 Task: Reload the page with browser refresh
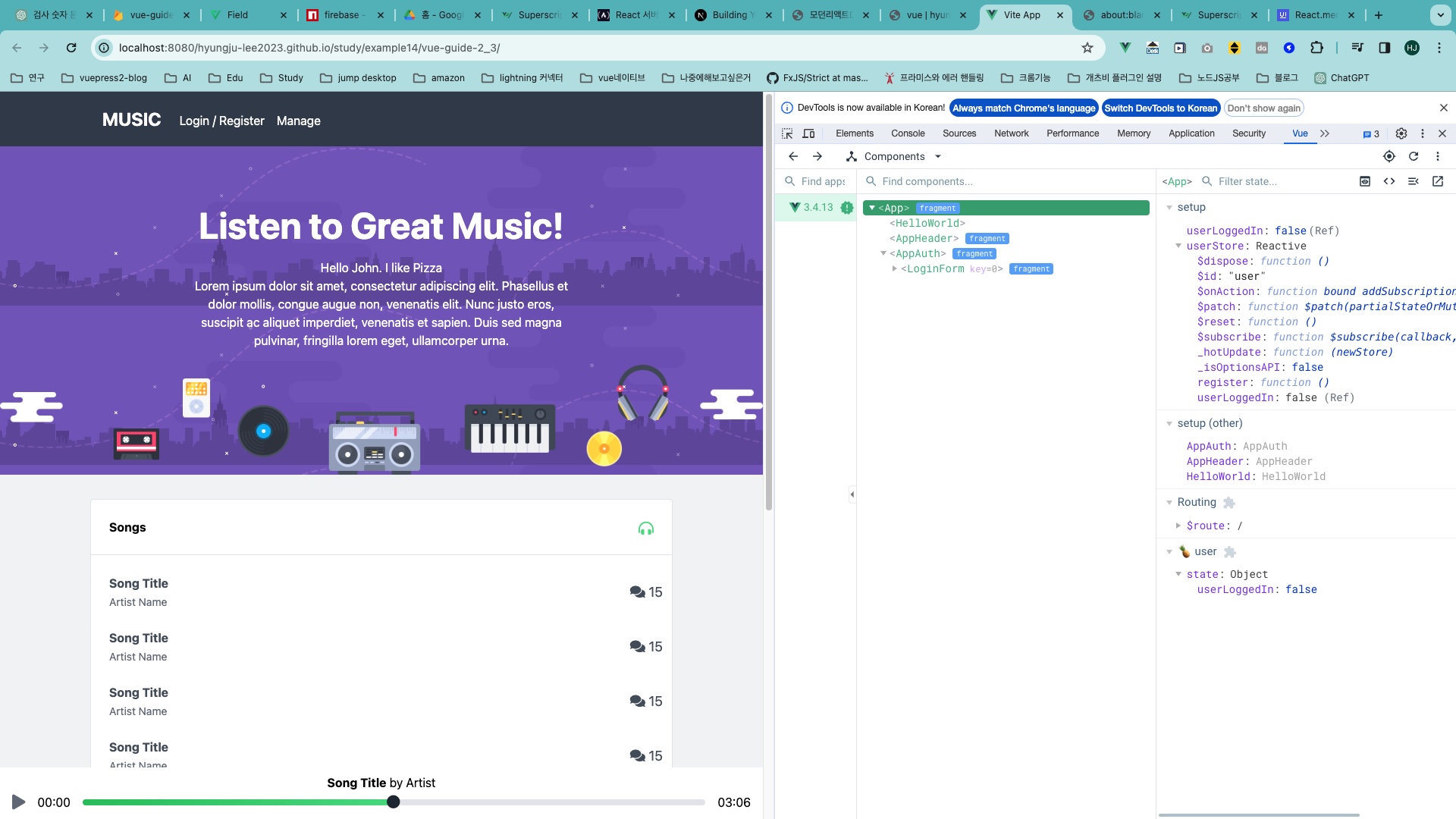click(71, 48)
